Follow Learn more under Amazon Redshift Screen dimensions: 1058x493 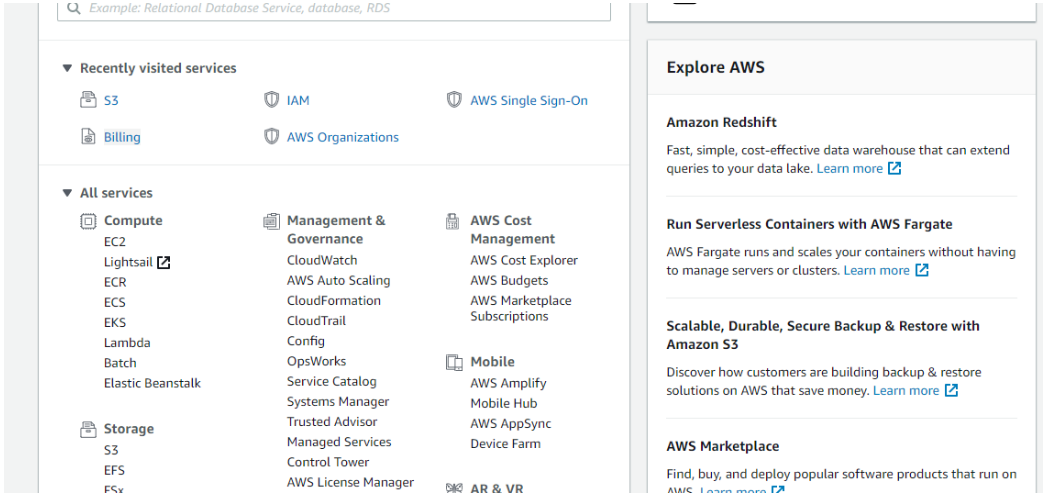pos(850,169)
